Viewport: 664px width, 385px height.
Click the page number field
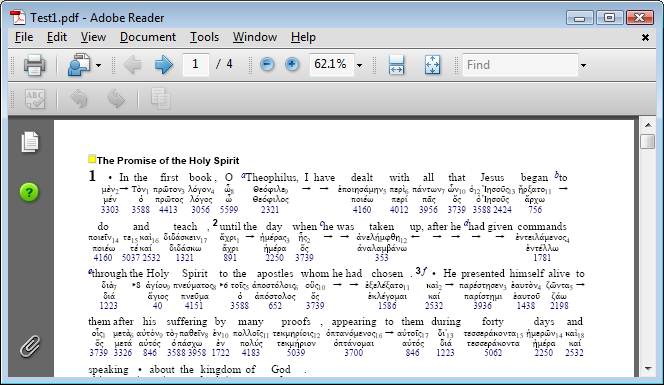coord(196,64)
